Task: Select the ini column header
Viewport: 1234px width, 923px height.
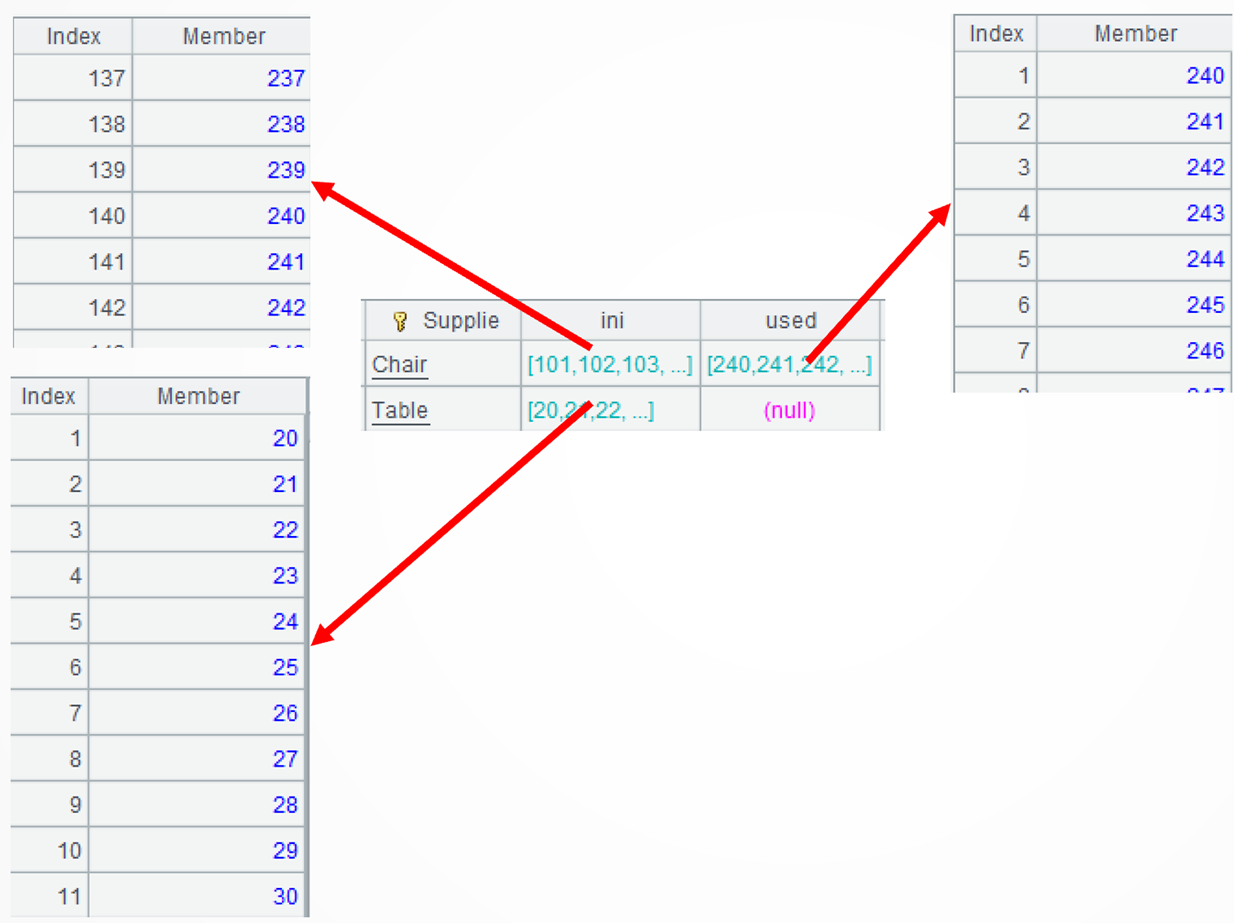Action: (x=611, y=321)
